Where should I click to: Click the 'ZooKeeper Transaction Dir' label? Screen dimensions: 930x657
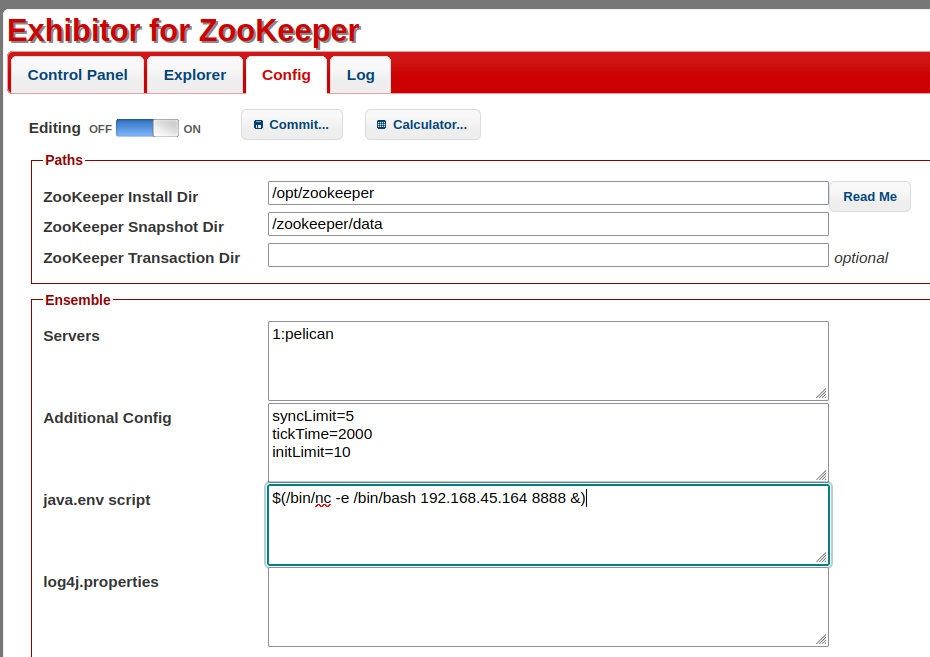click(141, 258)
